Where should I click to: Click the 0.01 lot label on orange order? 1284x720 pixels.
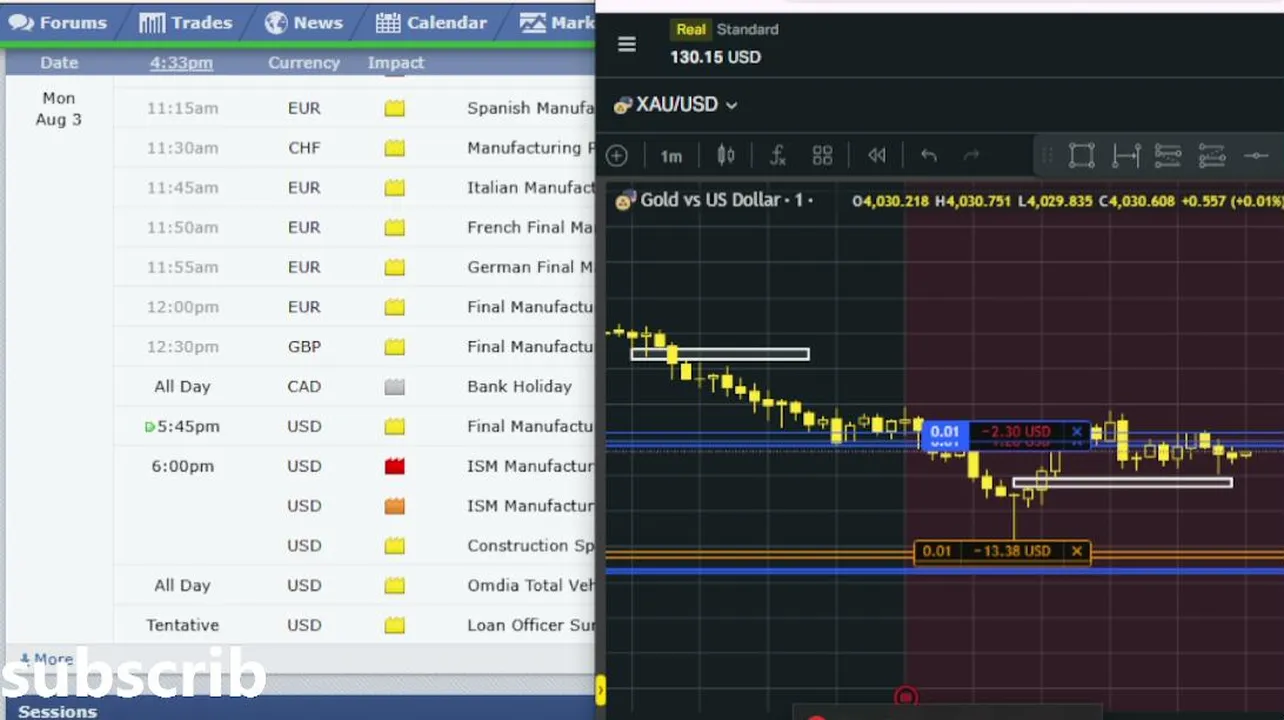coord(936,551)
